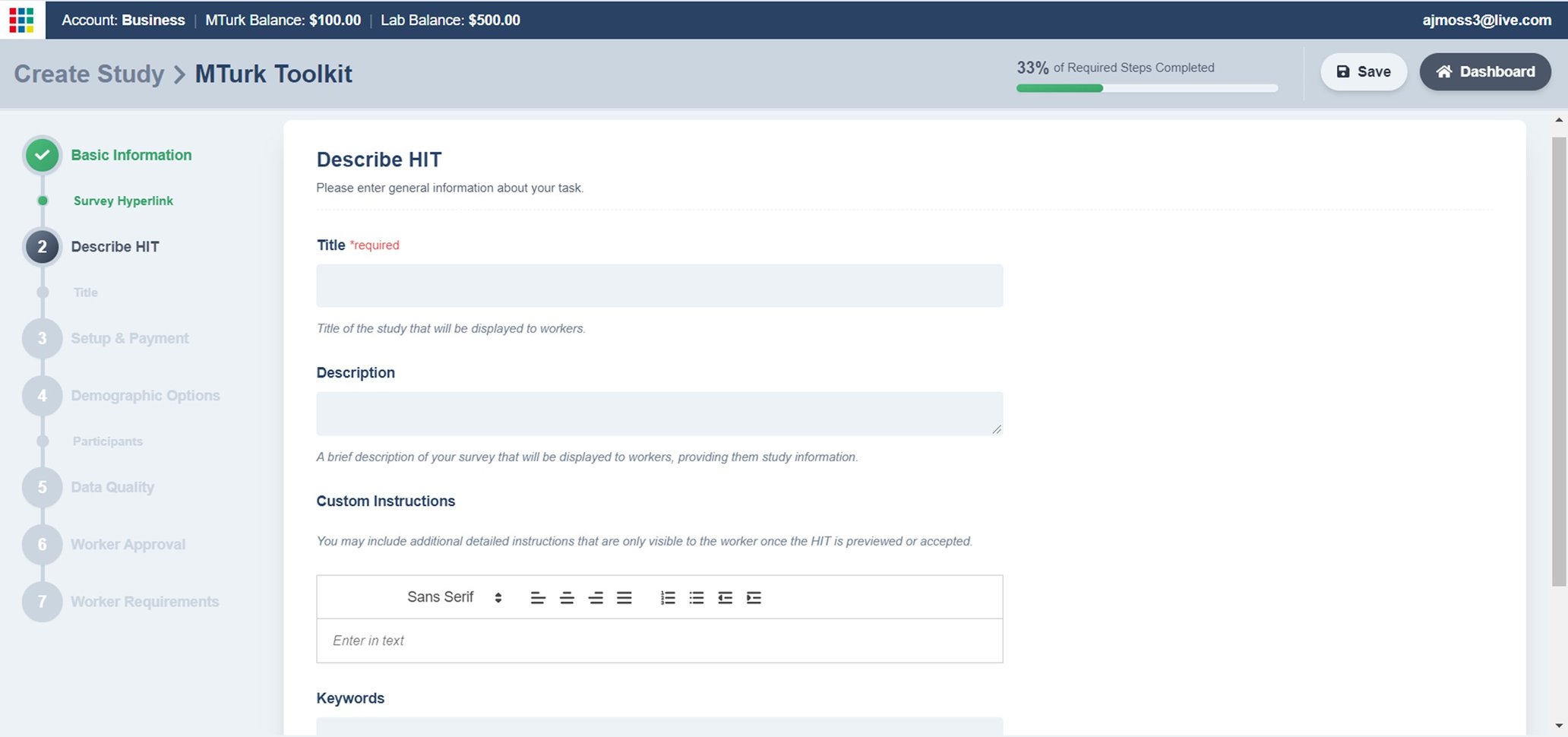Image resolution: width=1568 pixels, height=737 pixels.
Task: Insert a bulleted list in the editor
Action: [697, 598]
